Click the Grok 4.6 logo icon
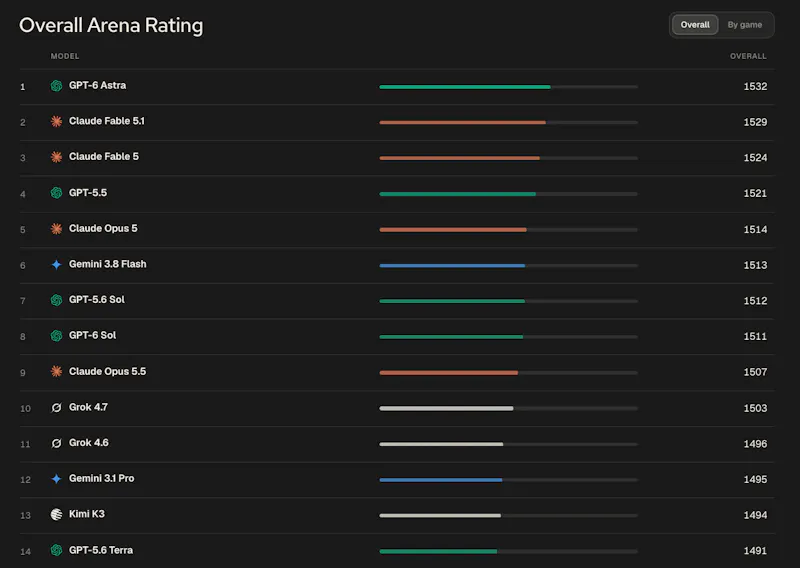 coord(57,443)
